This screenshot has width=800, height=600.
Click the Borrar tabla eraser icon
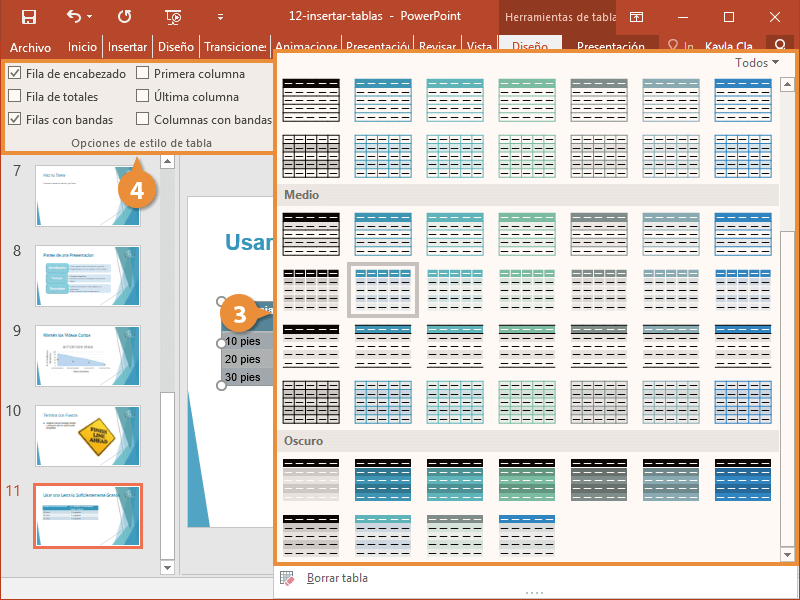pyautogui.click(x=288, y=578)
